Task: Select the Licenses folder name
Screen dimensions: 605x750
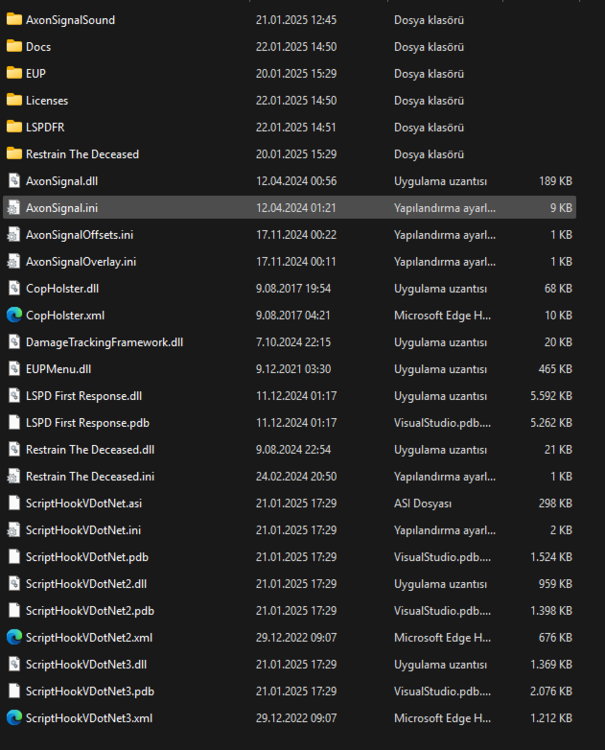Action: tap(47, 100)
